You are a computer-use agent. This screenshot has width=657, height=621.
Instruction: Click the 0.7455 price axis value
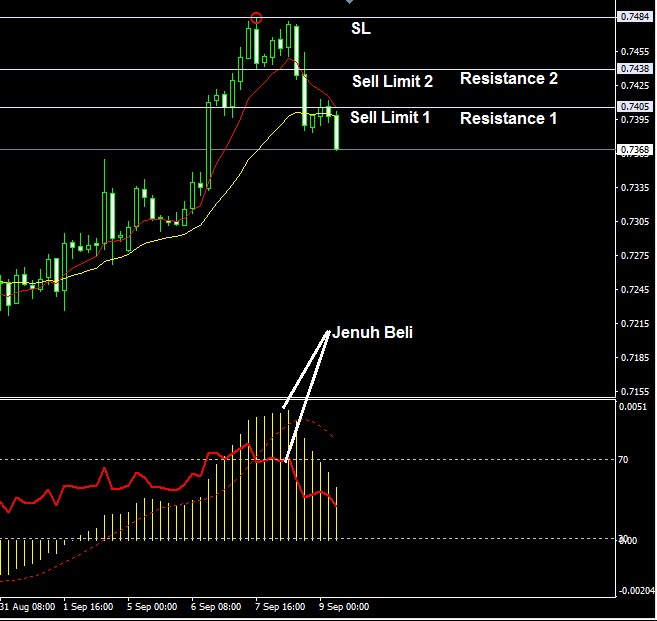(635, 52)
